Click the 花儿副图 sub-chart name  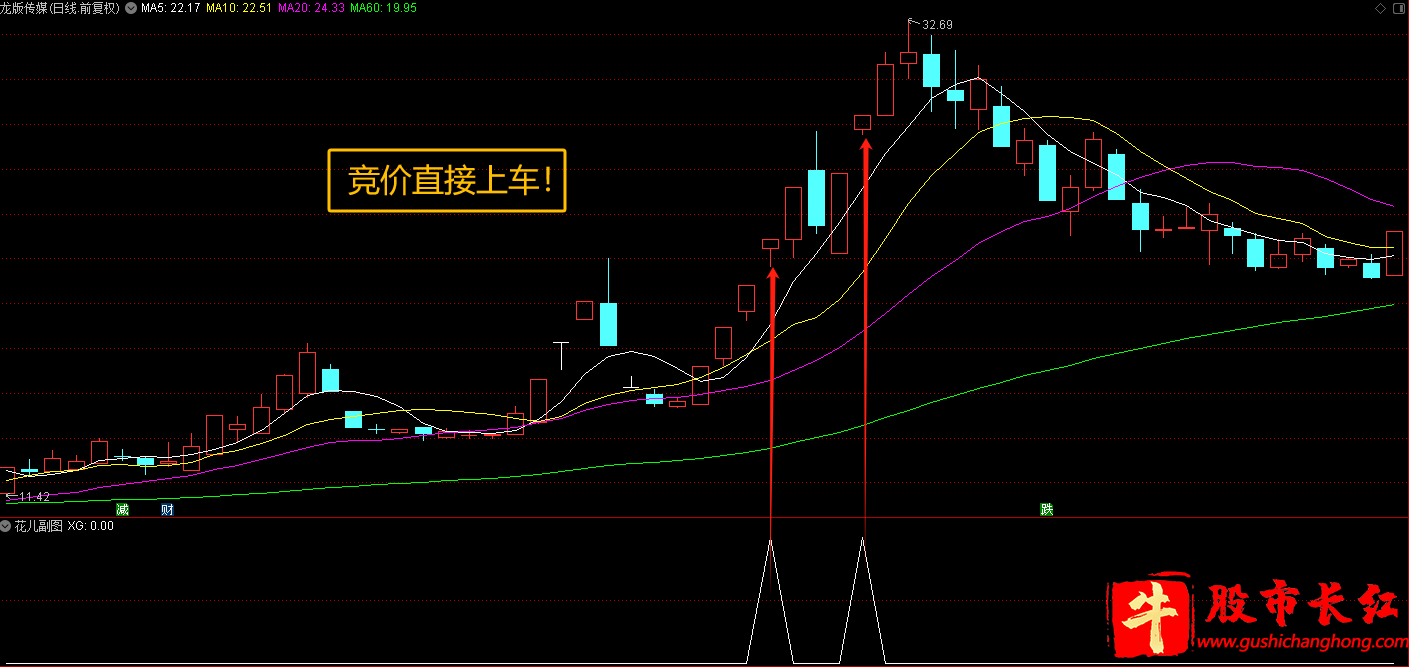(x=39, y=526)
